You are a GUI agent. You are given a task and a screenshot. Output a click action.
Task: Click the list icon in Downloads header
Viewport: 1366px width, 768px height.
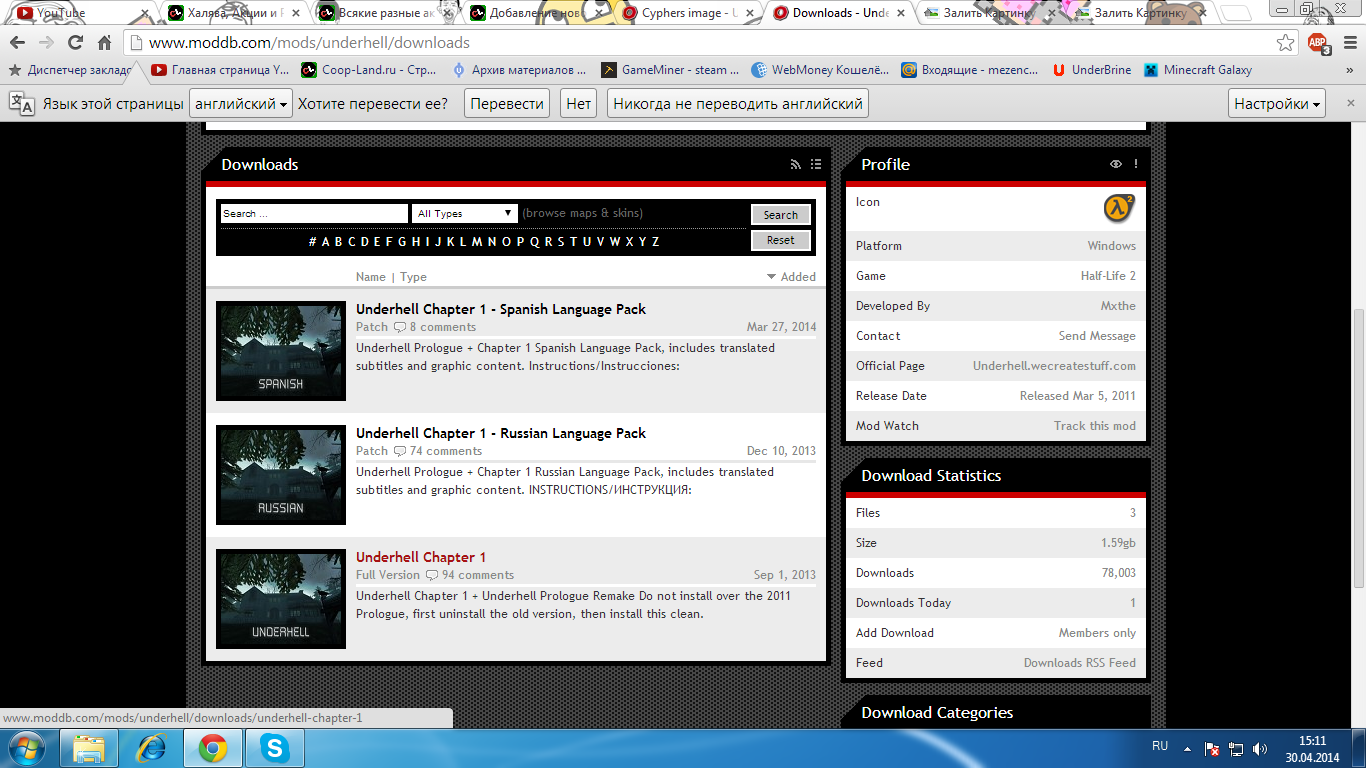point(816,164)
